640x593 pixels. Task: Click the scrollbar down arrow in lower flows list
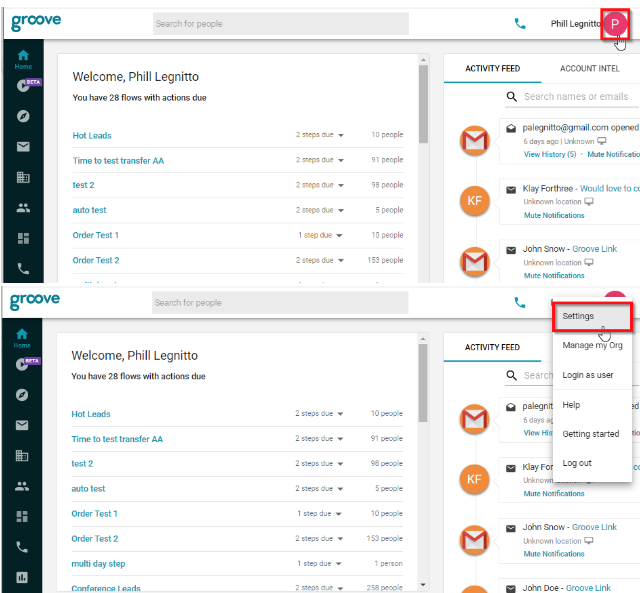coord(423,585)
